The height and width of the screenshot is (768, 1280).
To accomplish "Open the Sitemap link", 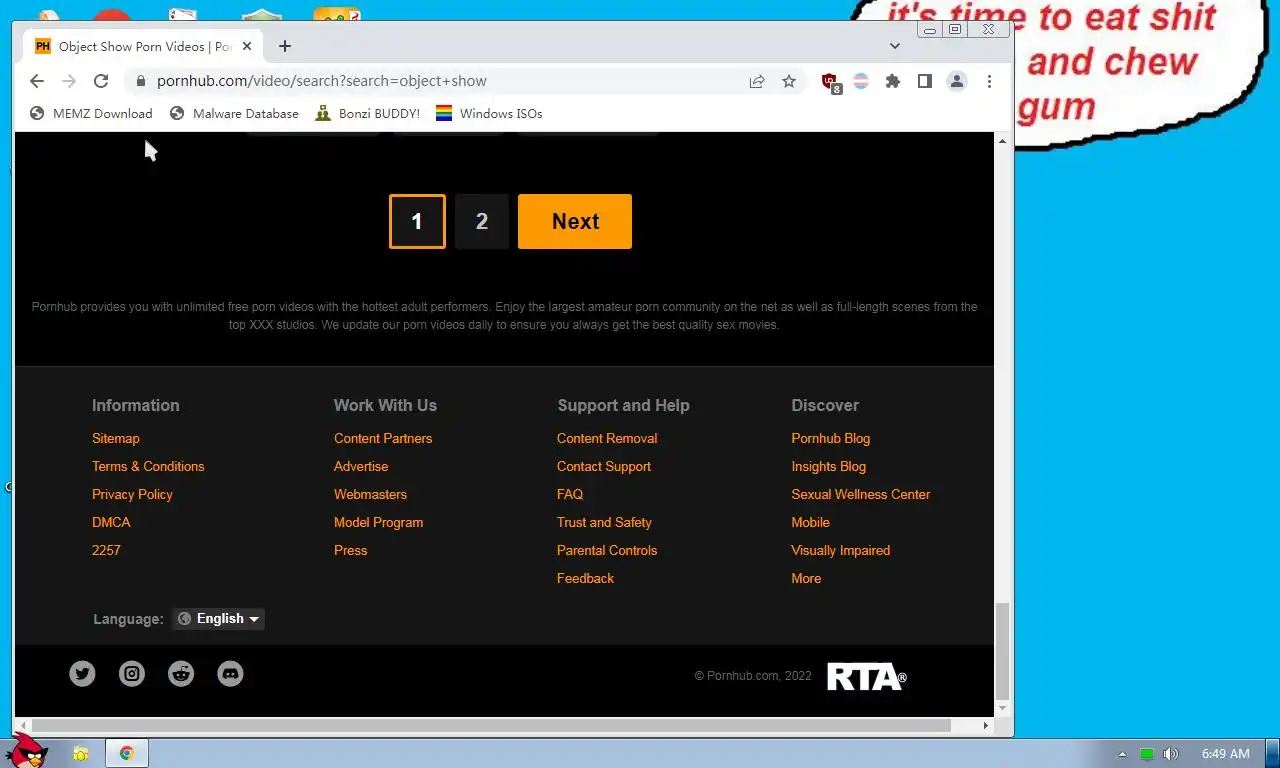I will tap(116, 438).
